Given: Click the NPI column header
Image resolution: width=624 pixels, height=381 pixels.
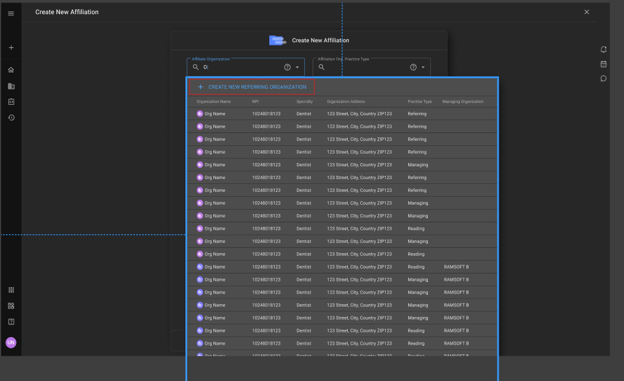Looking at the screenshot, I should coord(255,102).
